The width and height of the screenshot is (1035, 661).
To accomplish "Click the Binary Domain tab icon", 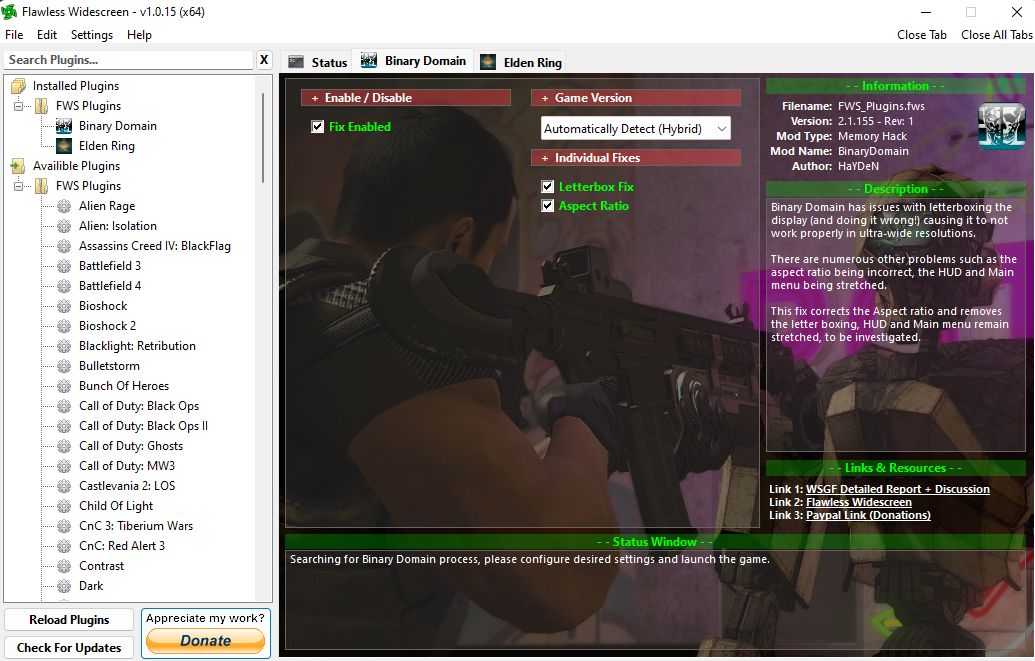I will [x=369, y=60].
